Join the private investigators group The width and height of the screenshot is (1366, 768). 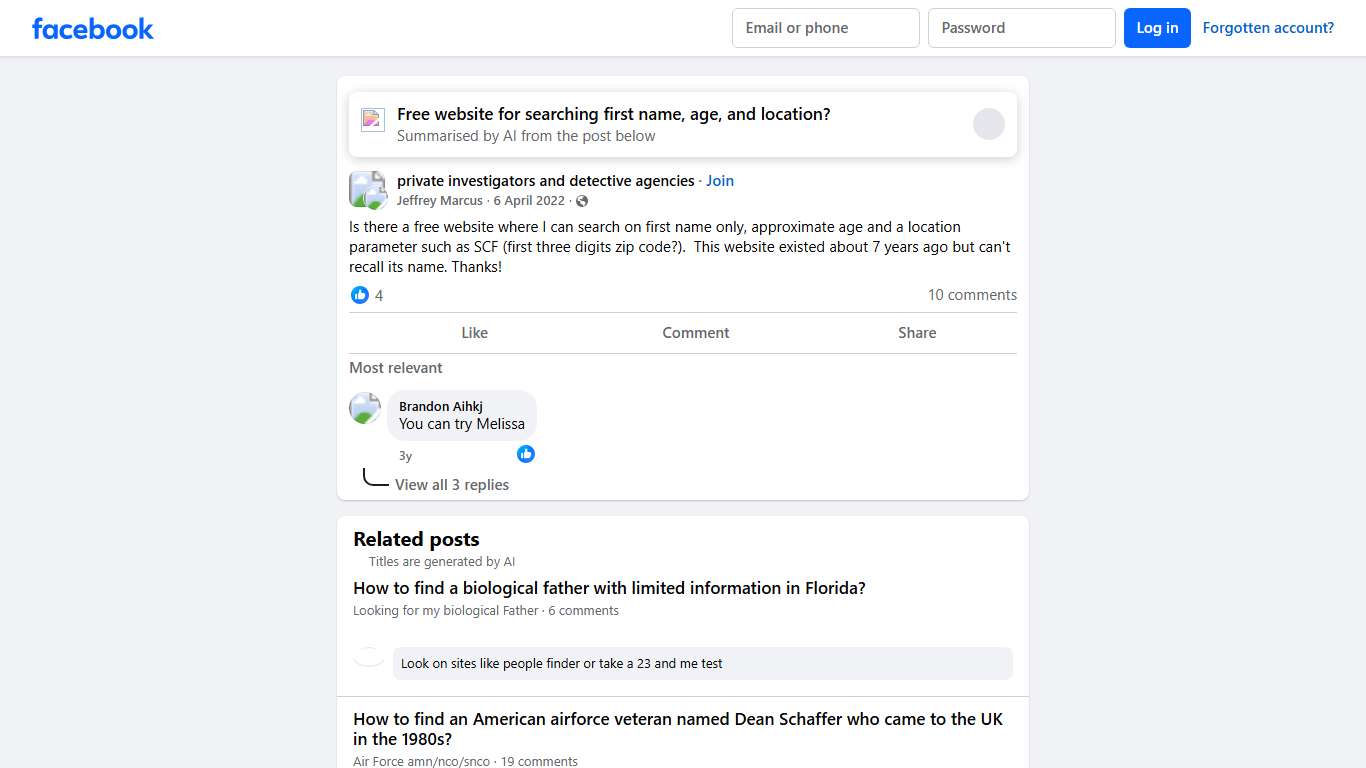pos(720,181)
